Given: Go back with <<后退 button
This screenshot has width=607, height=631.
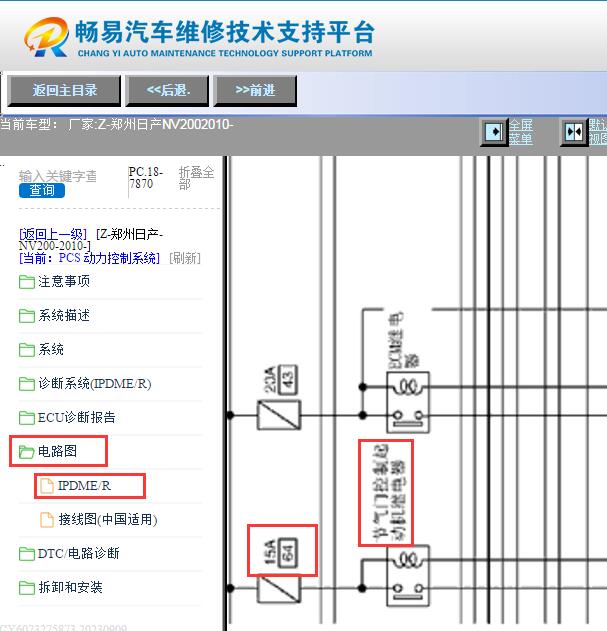Looking at the screenshot, I should 167,91.
